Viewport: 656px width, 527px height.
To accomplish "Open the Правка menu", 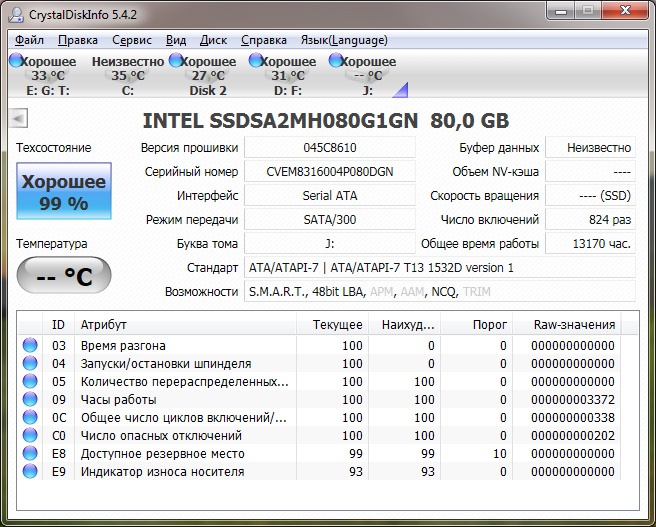I will (x=78, y=40).
